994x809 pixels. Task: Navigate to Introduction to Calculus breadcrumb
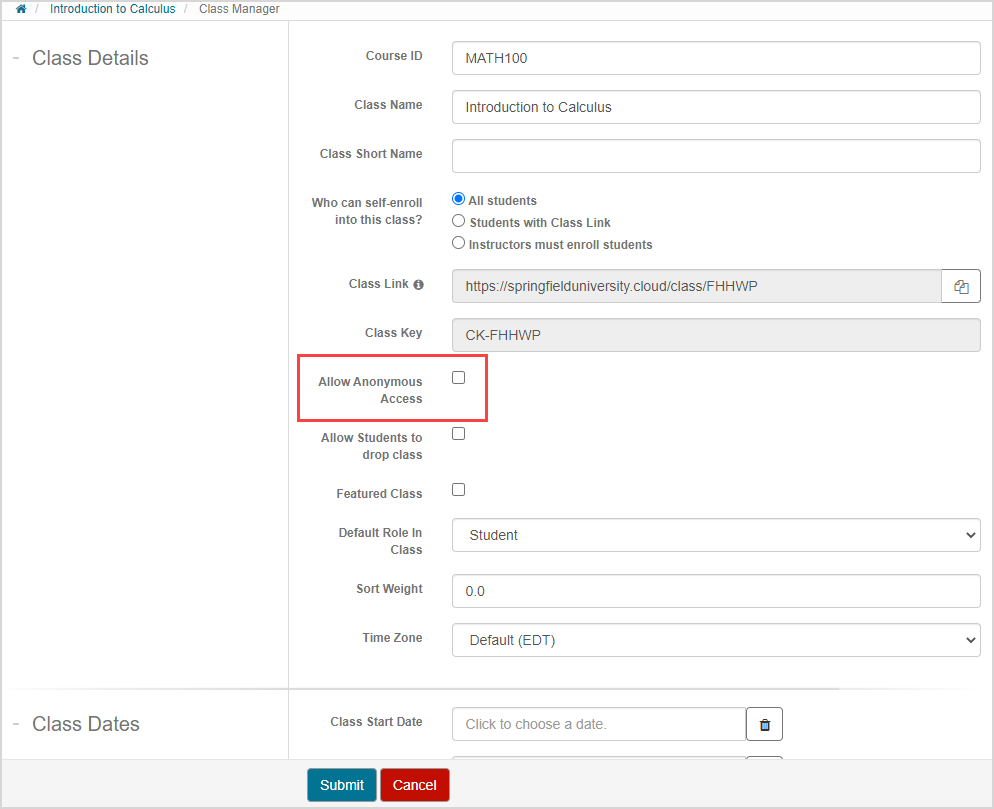click(112, 8)
